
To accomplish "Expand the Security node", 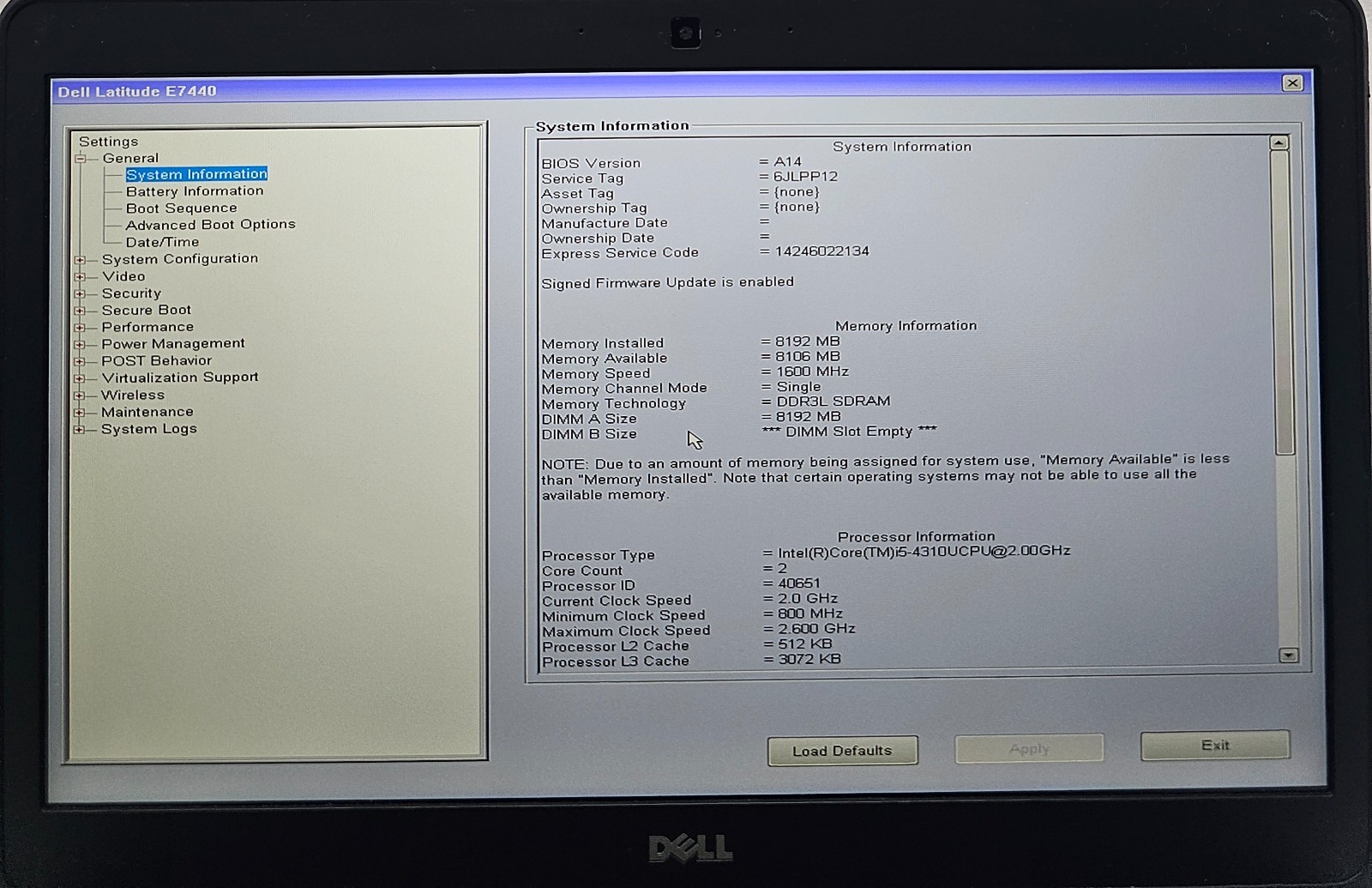I will [80, 294].
